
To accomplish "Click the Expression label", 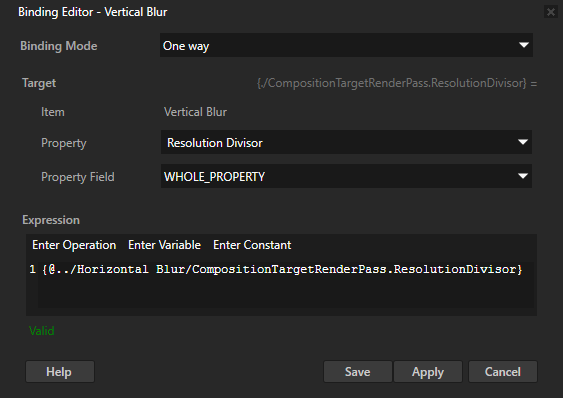I will click(x=51, y=220).
